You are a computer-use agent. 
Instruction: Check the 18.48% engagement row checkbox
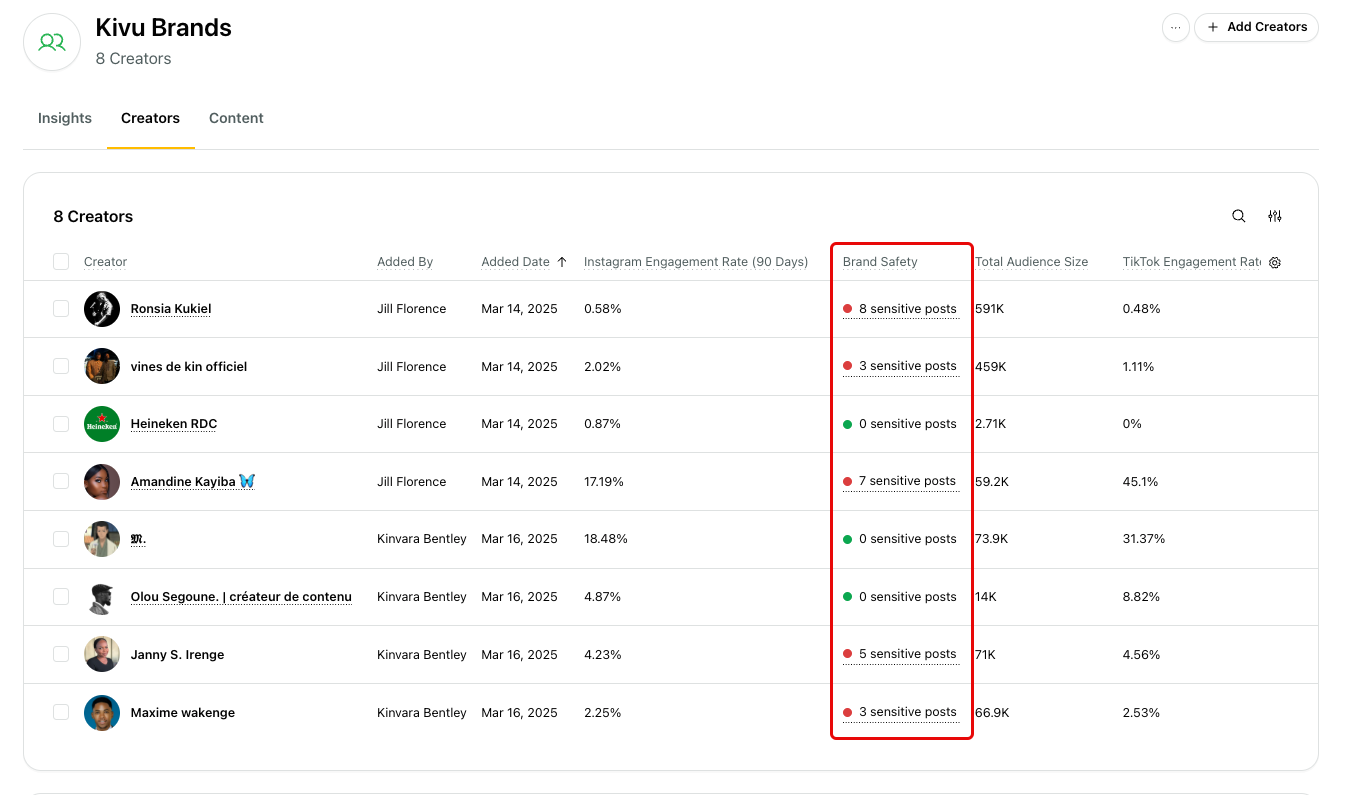point(61,539)
